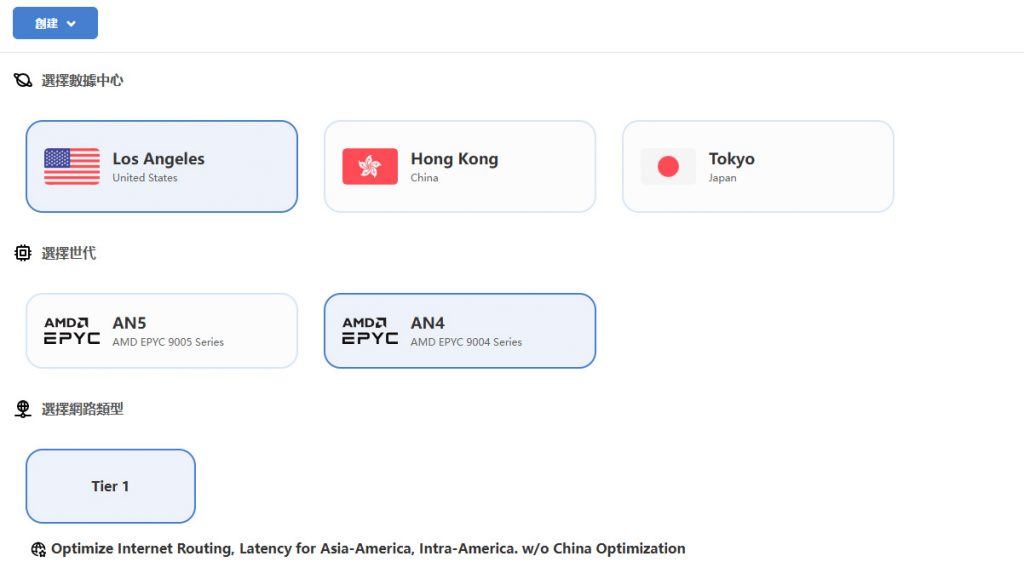Click the AMD EPYC logo on AN4 card
The height and width of the screenshot is (579, 1024).
370,331
